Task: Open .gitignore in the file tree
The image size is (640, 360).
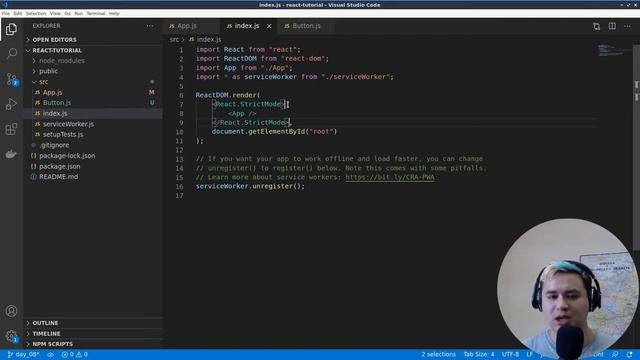Action: click(x=93, y=145)
